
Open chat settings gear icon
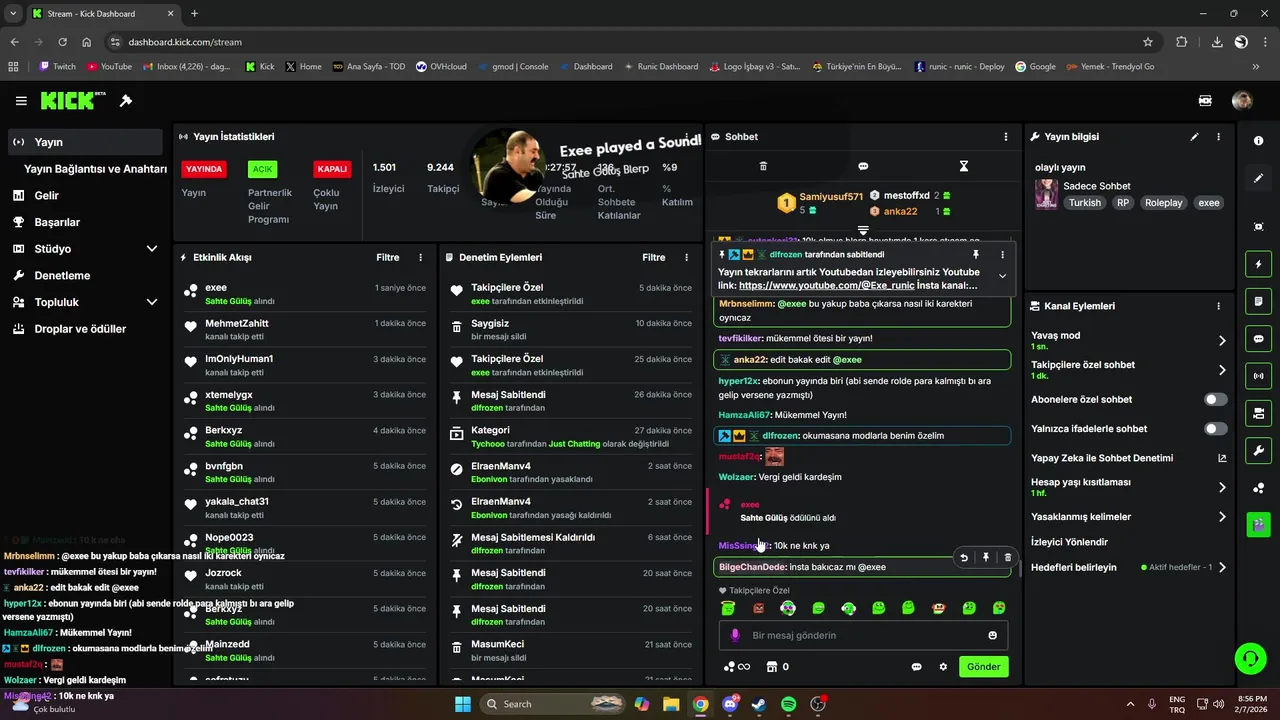click(x=942, y=667)
